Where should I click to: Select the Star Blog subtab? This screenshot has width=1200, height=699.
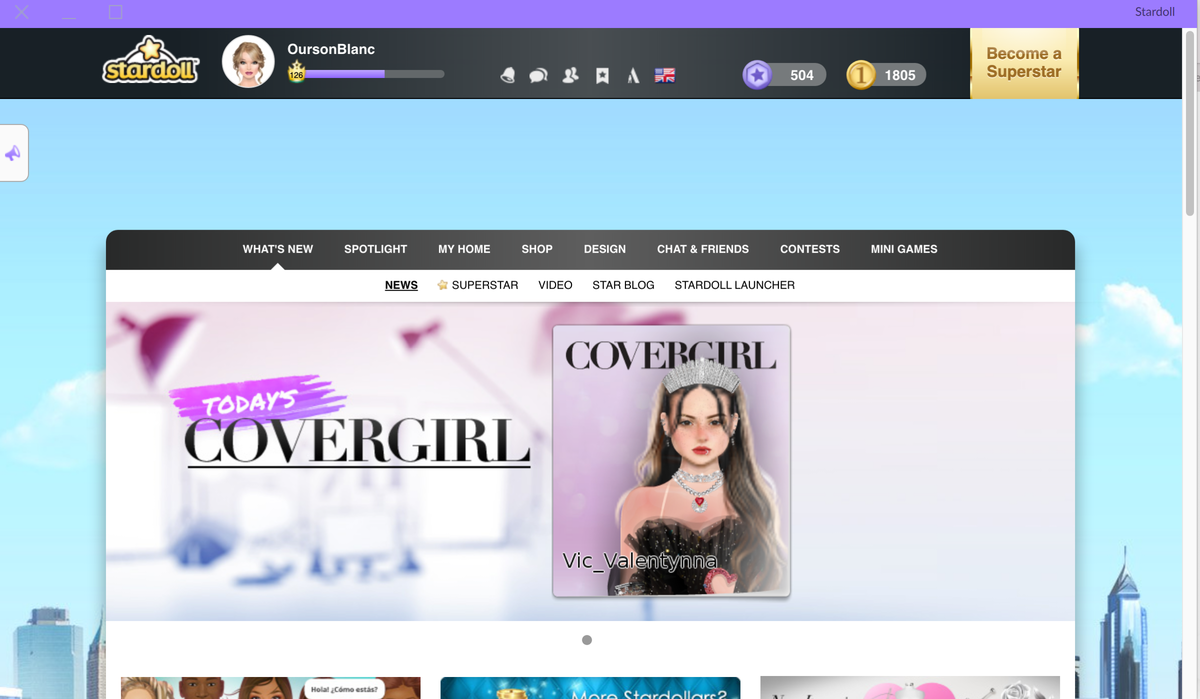pos(623,285)
